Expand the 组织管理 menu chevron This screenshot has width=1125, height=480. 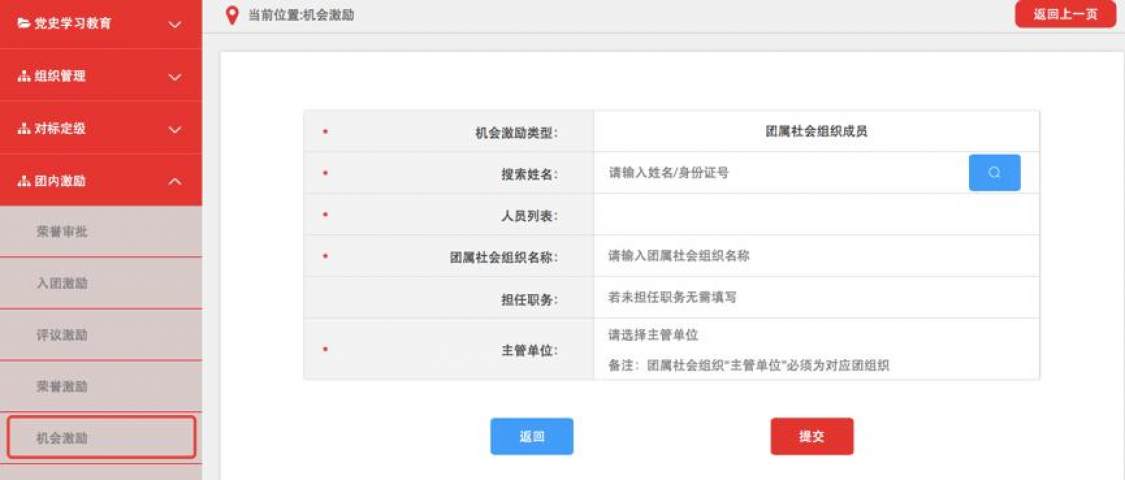[x=175, y=77]
